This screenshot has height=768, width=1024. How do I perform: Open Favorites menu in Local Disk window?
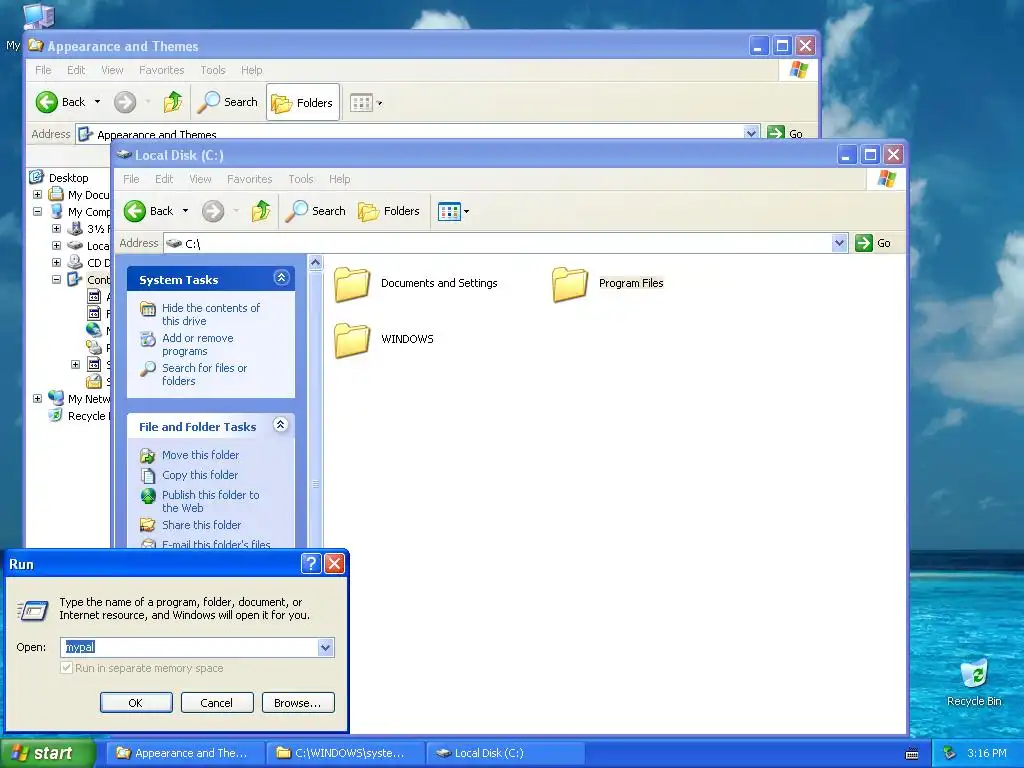[249, 179]
